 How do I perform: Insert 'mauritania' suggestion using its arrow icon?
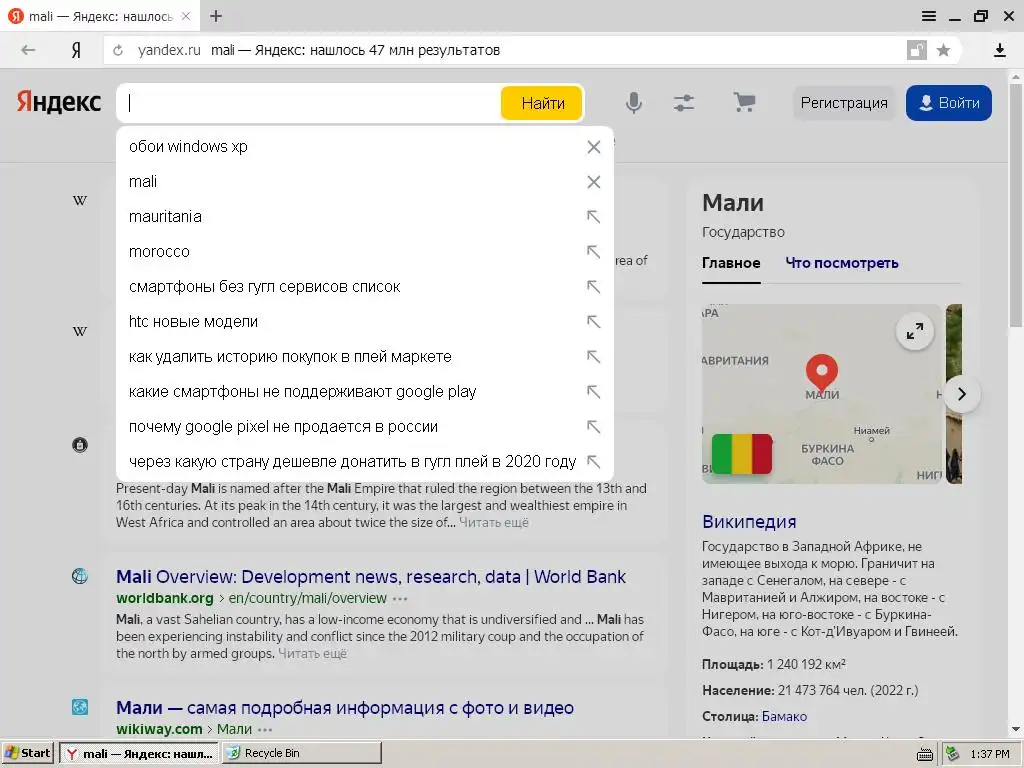click(x=593, y=217)
